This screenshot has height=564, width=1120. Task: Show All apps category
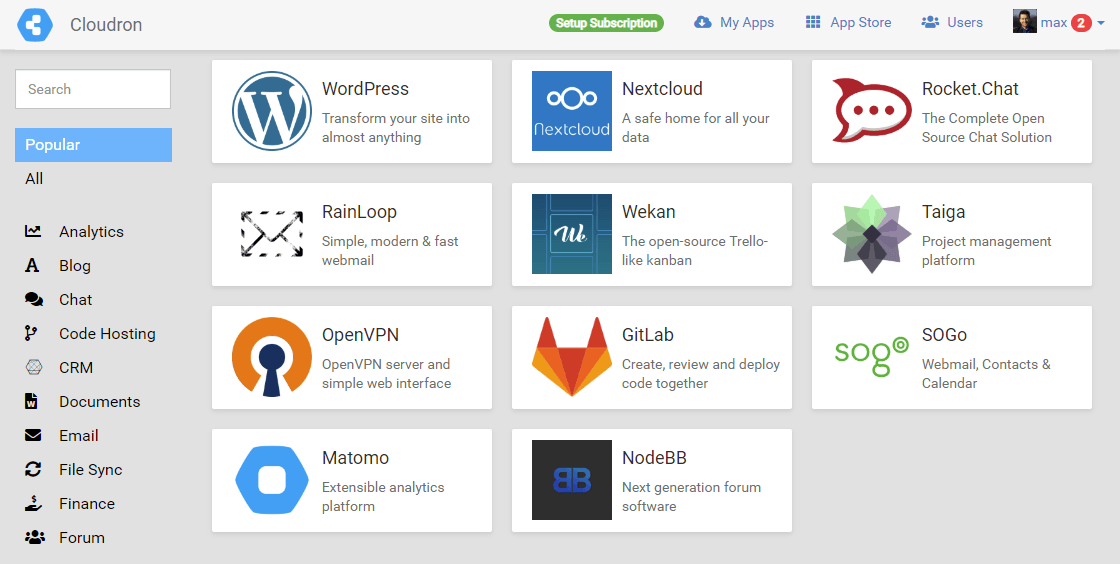coord(35,179)
